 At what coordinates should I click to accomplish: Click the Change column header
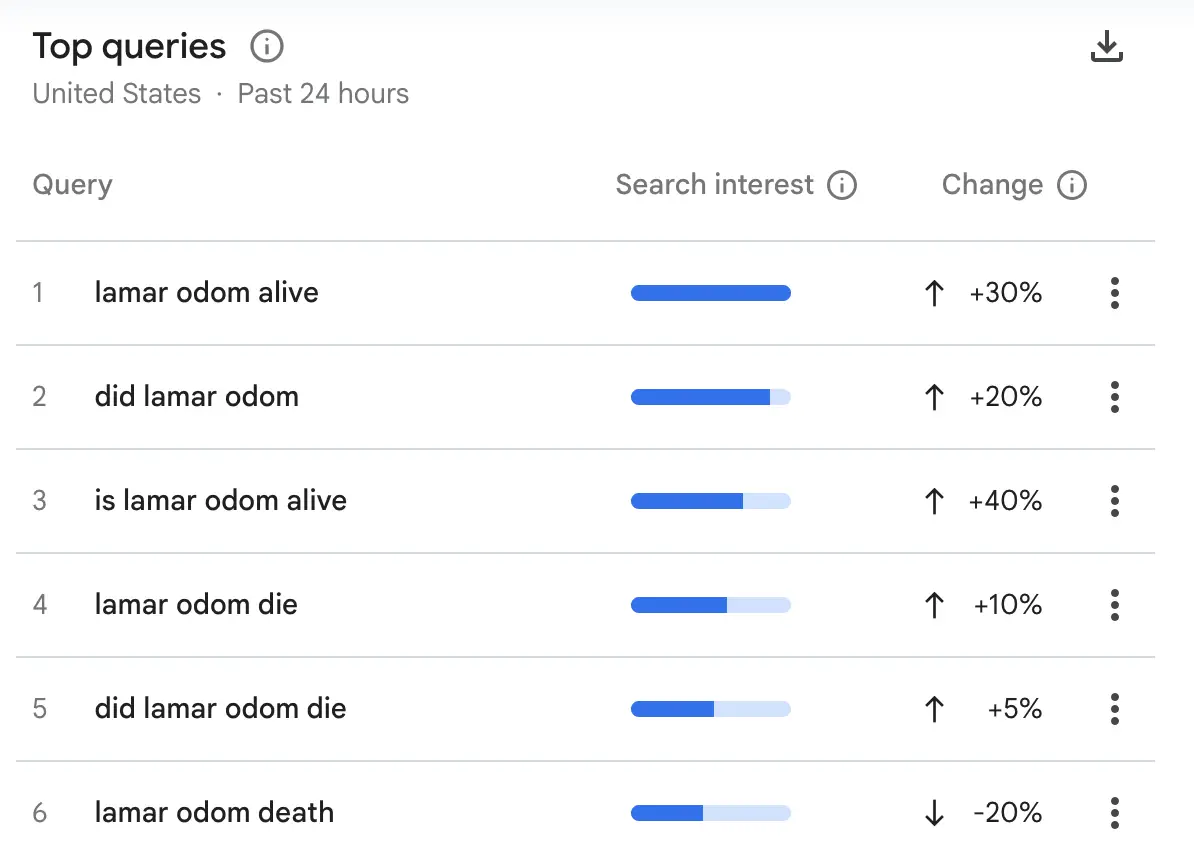coord(992,185)
